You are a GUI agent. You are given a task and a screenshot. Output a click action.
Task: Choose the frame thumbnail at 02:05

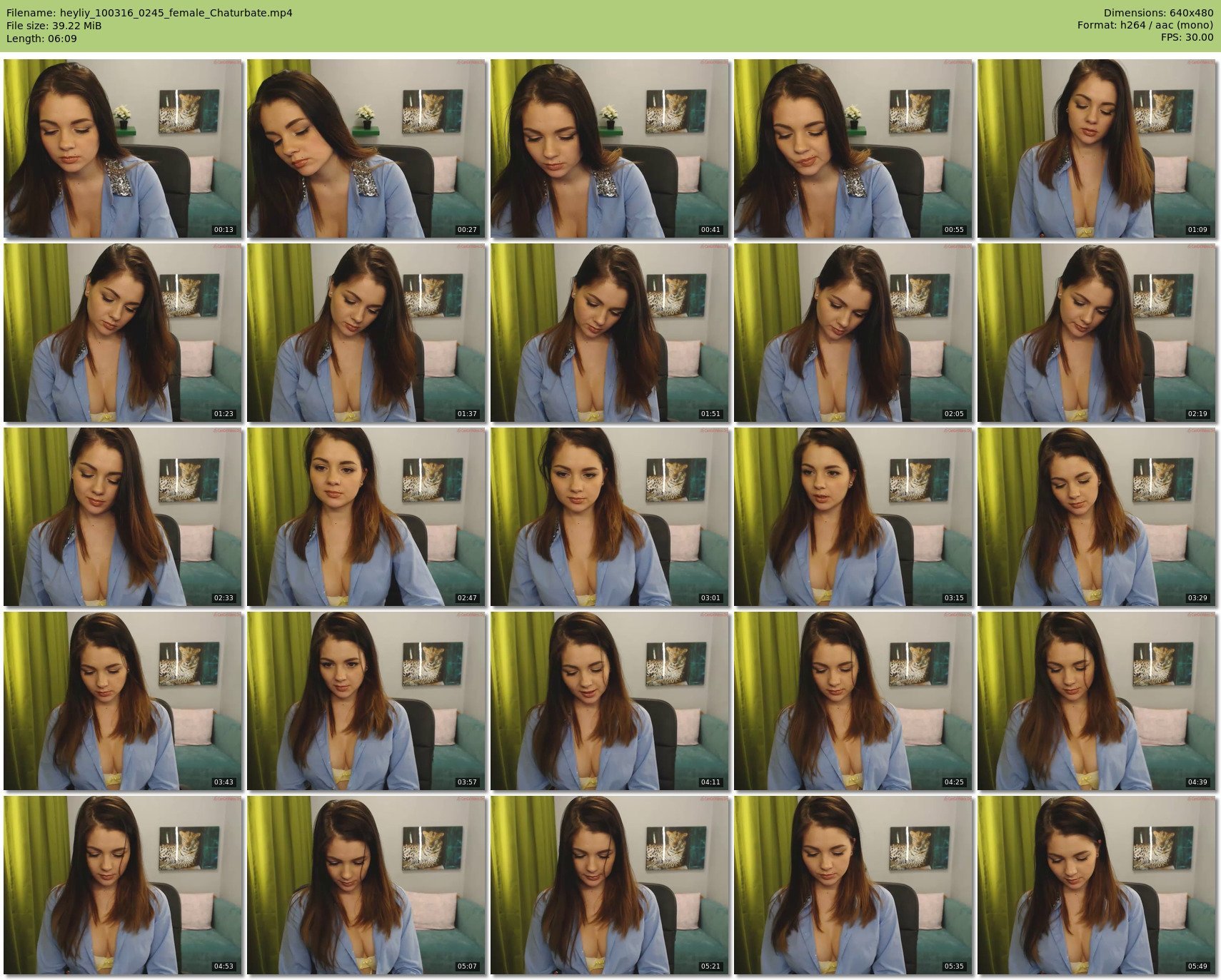853,333
